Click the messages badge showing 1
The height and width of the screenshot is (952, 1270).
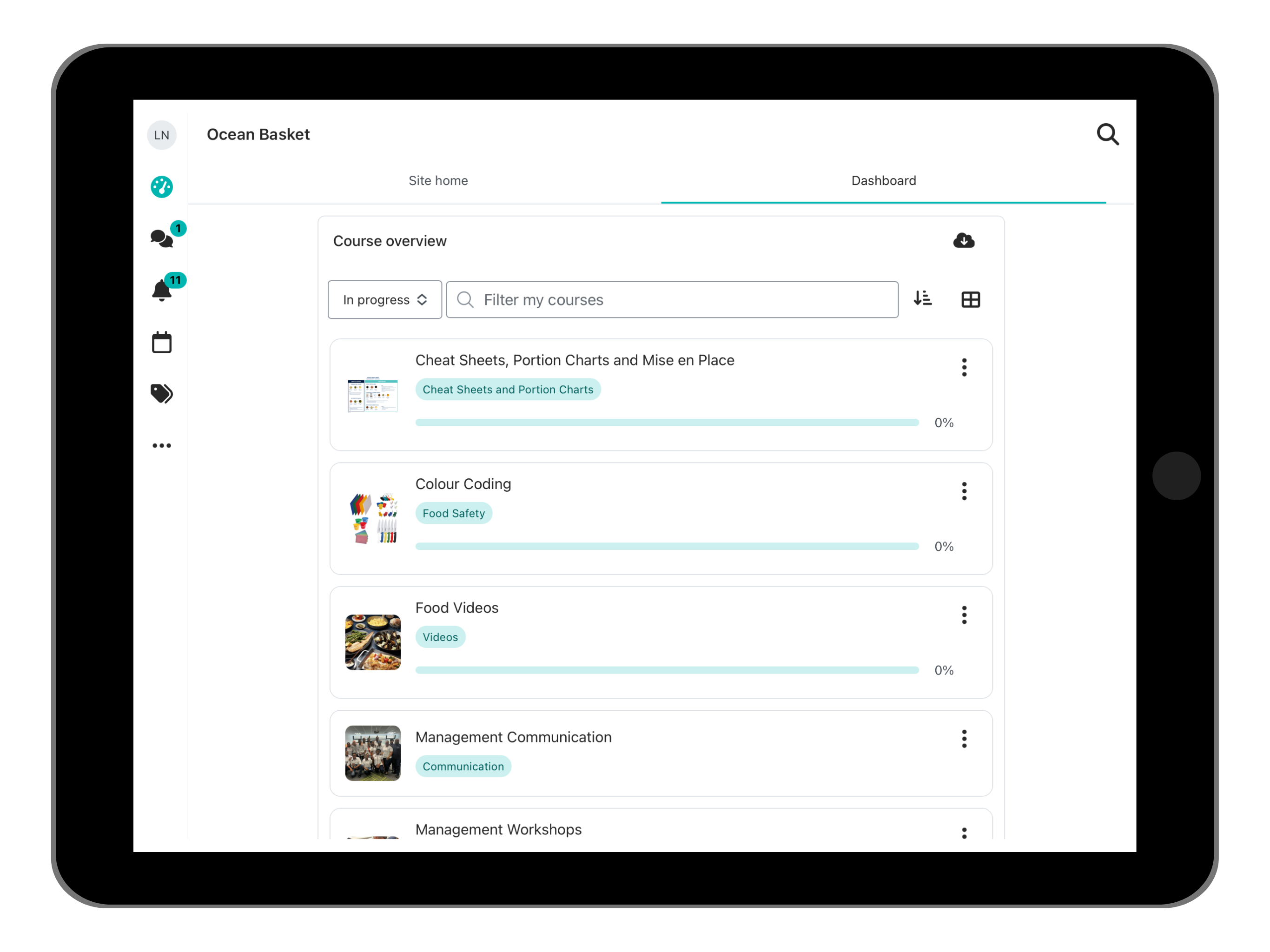178,229
